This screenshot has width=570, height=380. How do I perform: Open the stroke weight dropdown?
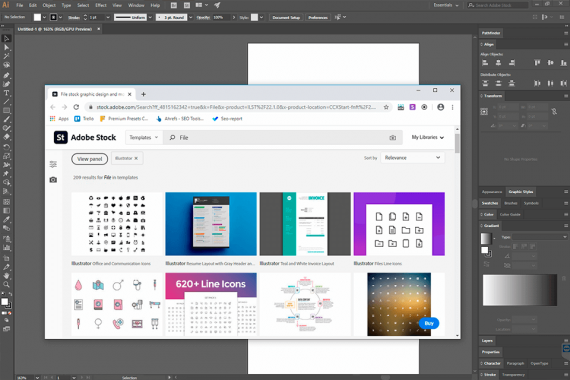pyautogui.click(x=108, y=17)
